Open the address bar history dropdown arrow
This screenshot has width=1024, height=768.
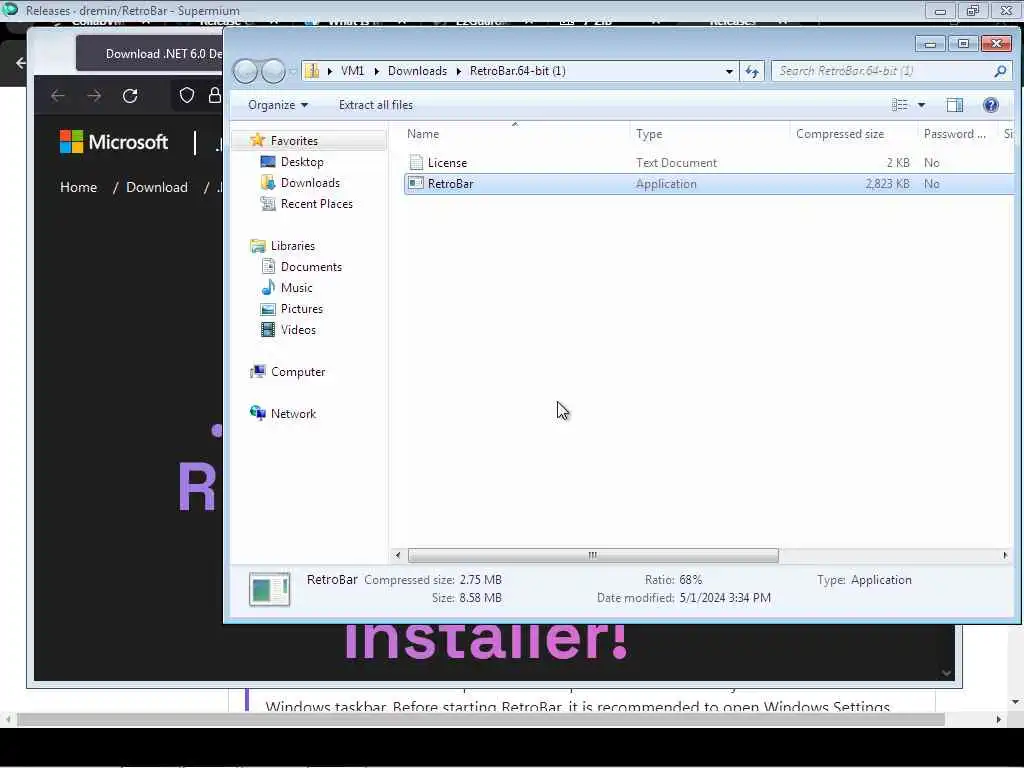pos(729,71)
